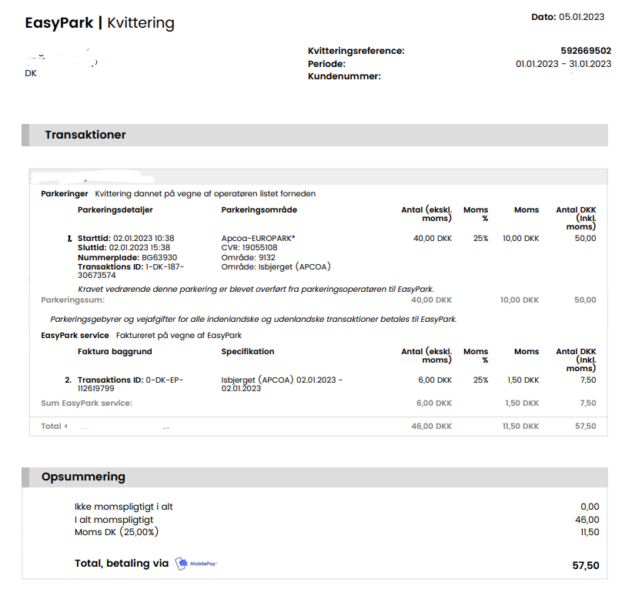
Task: Click the EasyPark Kvittering title
Action: [x=100, y=23]
